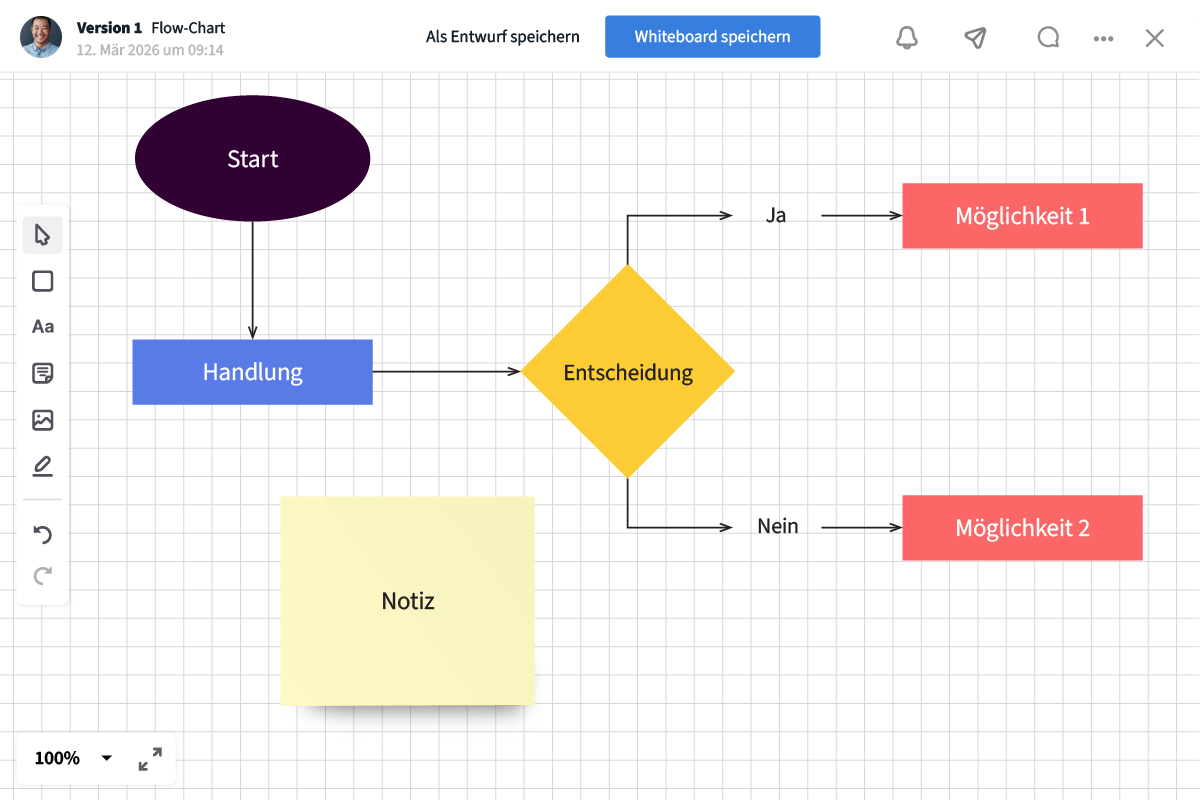1200x800 pixels.
Task: Select the pen drawing tool
Action: (x=42, y=466)
